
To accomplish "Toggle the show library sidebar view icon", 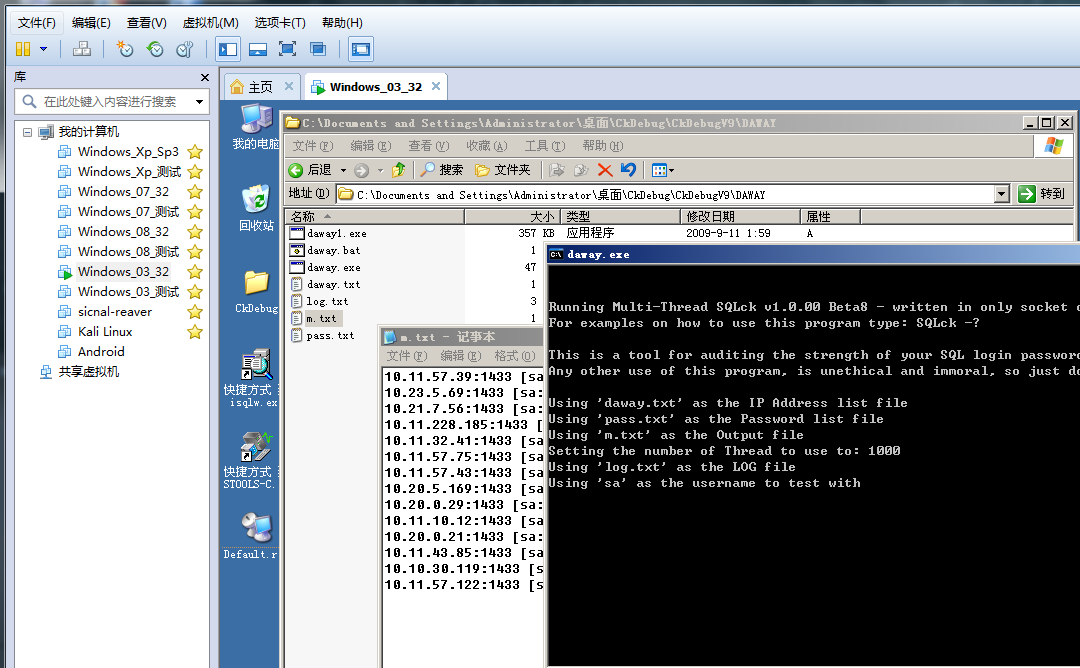I will point(228,49).
